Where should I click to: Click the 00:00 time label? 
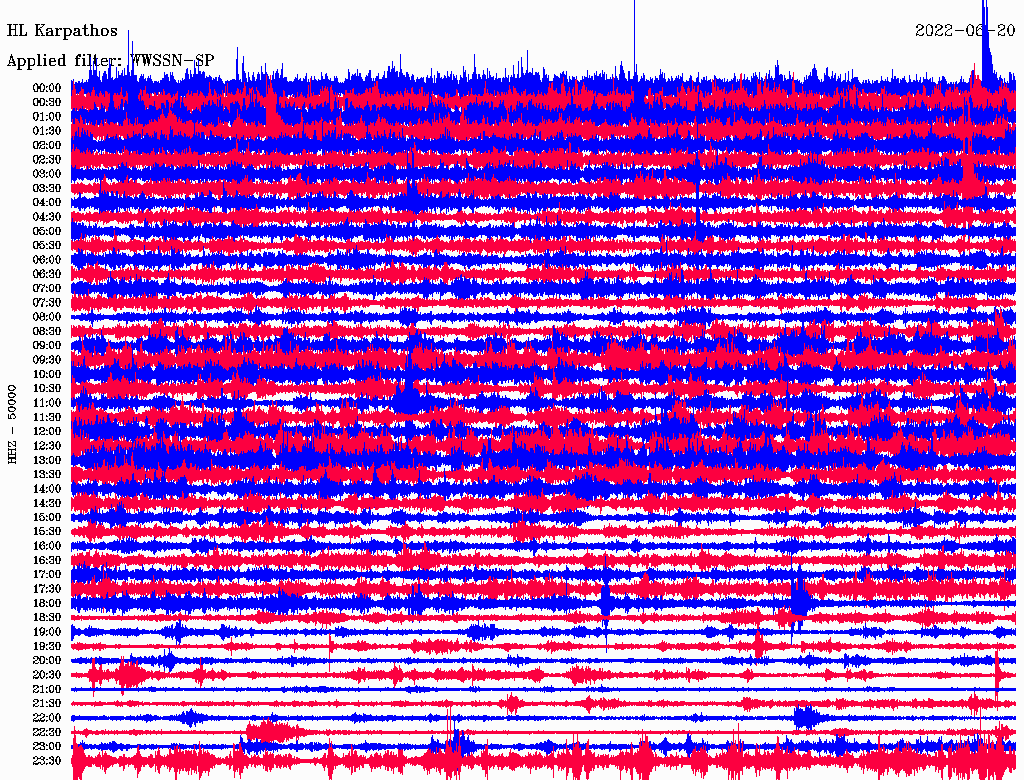click(x=47, y=88)
